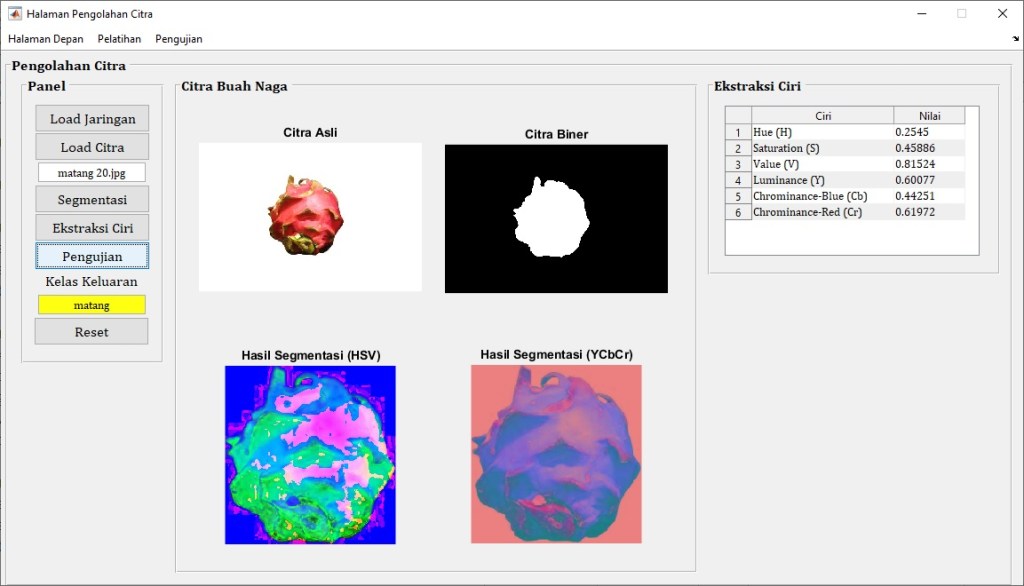Click the Hasil Segmentasi (HSV) image
1024x586 pixels.
pyautogui.click(x=310, y=454)
